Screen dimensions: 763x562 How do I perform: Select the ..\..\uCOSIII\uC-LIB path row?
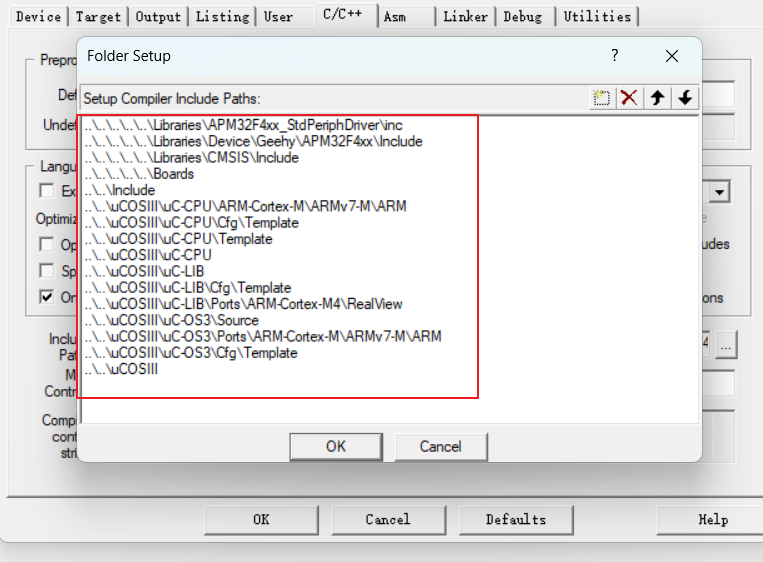(x=144, y=272)
